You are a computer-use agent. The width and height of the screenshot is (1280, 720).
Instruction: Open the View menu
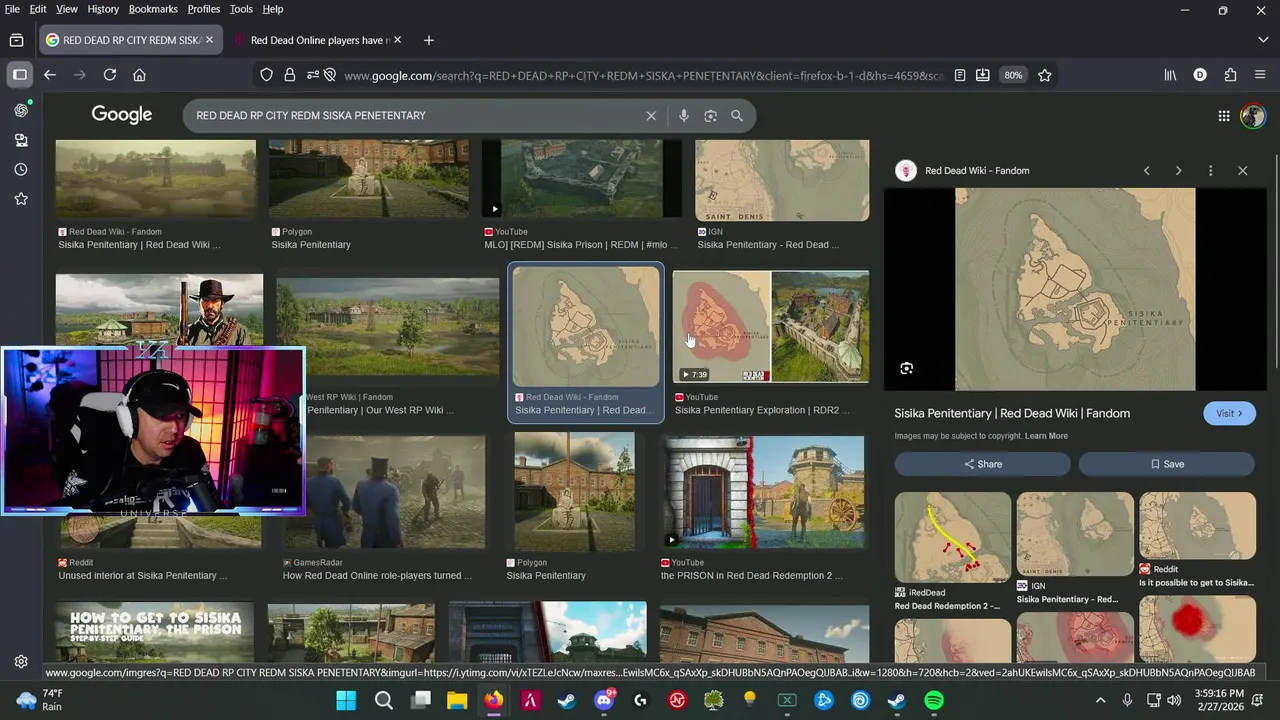pyautogui.click(x=66, y=9)
